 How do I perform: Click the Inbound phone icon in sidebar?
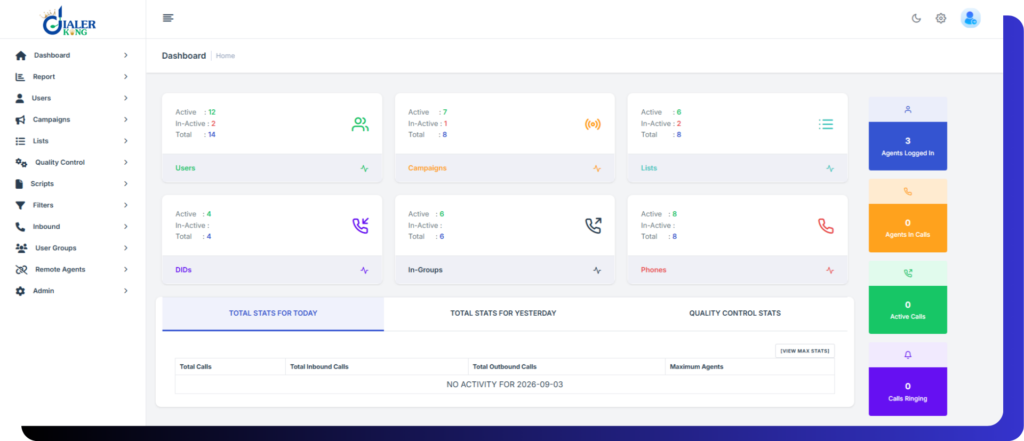coord(20,227)
